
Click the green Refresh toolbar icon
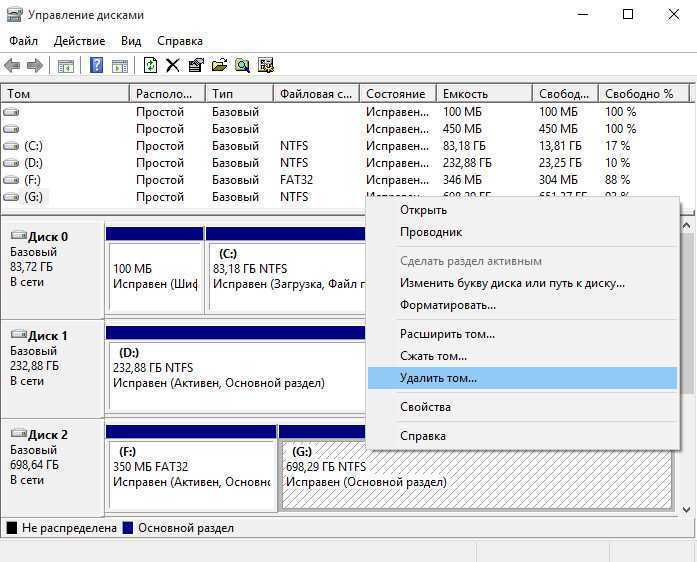click(x=151, y=65)
